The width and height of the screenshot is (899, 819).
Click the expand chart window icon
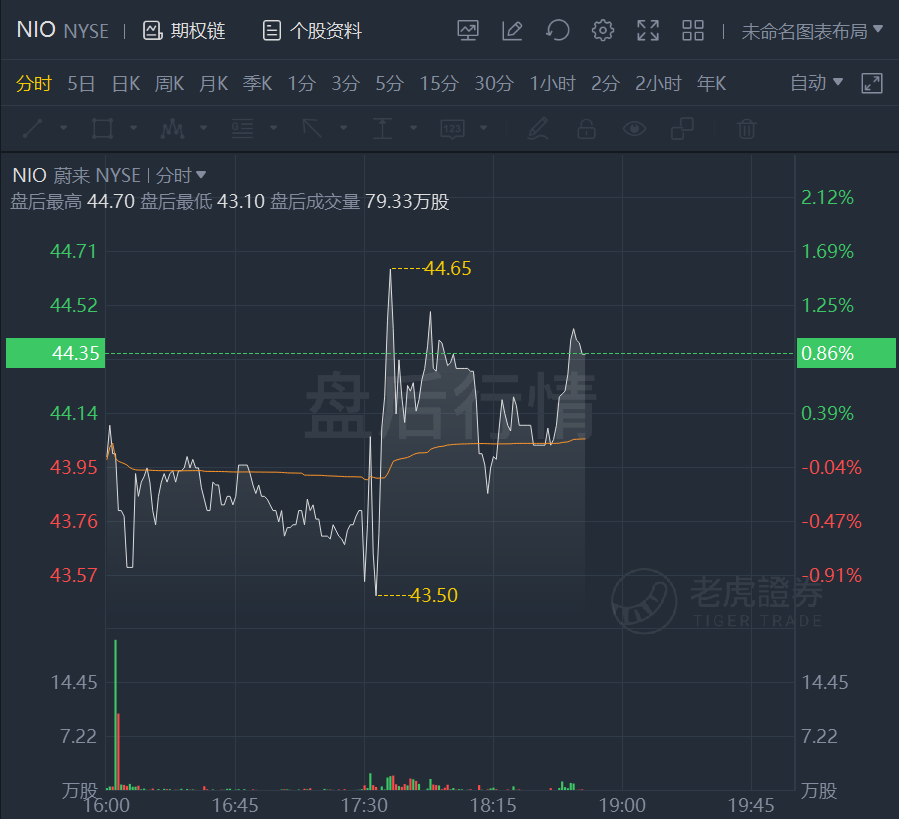click(871, 84)
